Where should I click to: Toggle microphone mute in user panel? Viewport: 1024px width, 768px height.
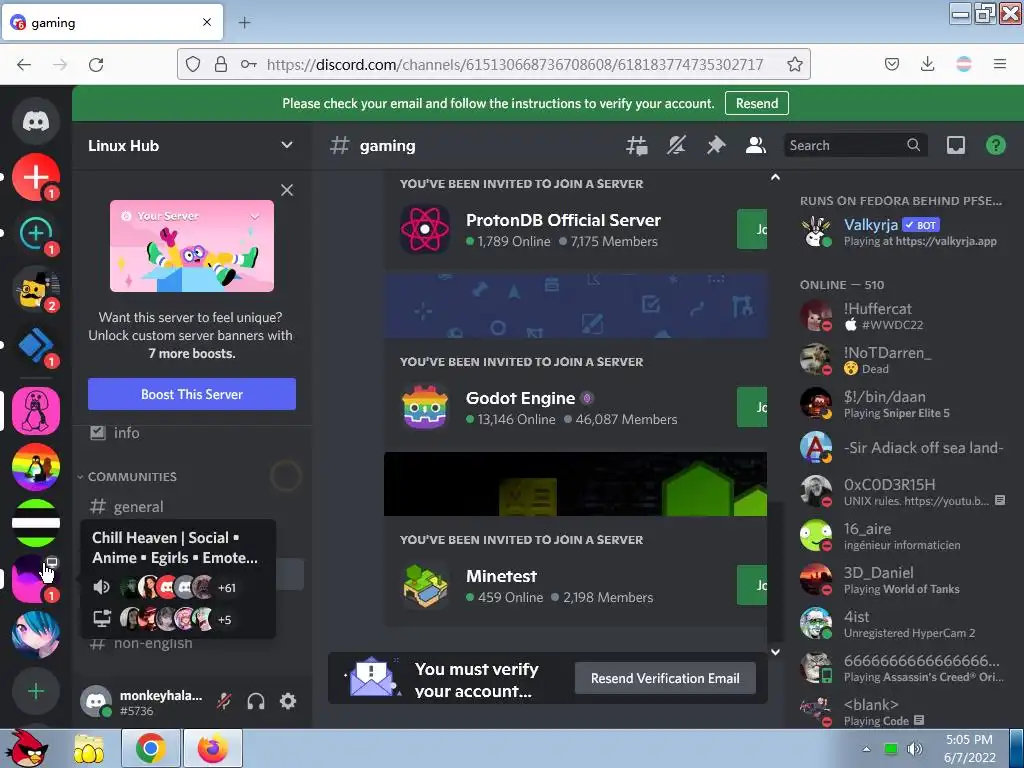click(x=224, y=701)
